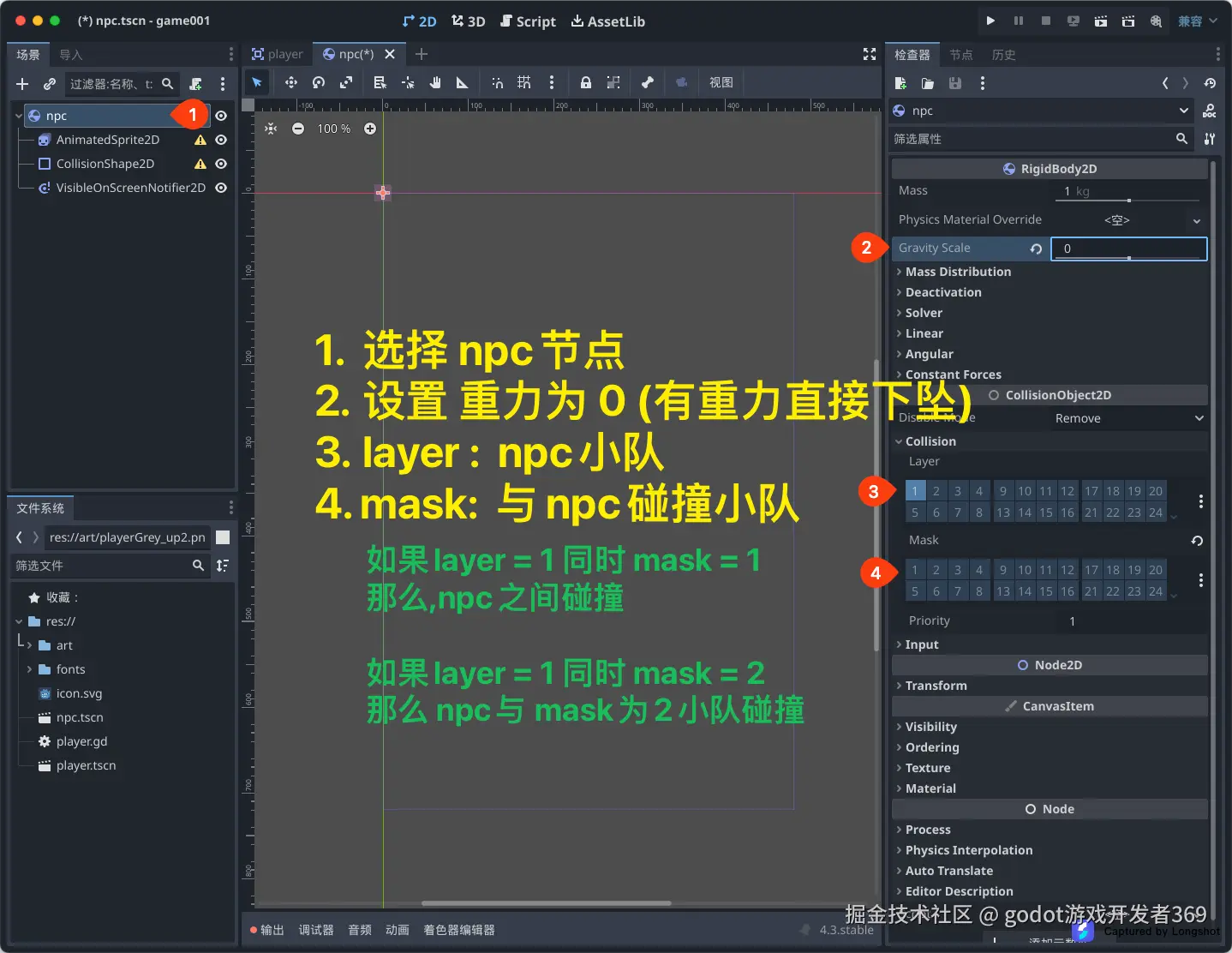
Task: Collapse the Collision section
Action: click(x=1050, y=441)
